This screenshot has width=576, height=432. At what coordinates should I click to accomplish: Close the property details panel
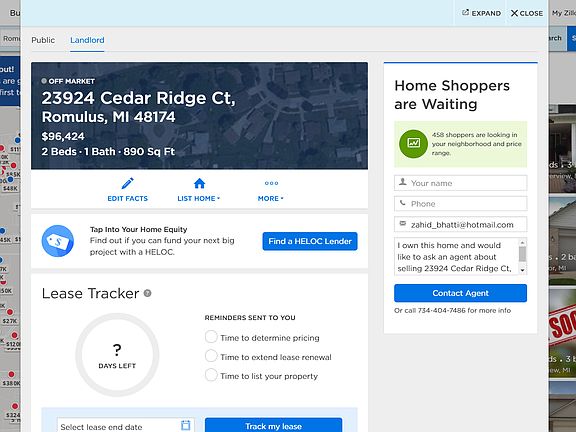click(x=527, y=13)
